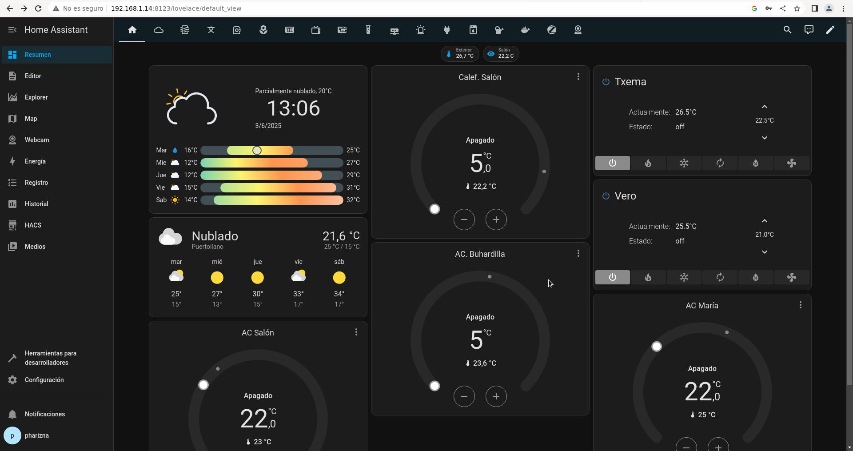Viewport: 853px width, 451px height.
Task: Open AC María card options menu
Action: pyautogui.click(x=800, y=305)
